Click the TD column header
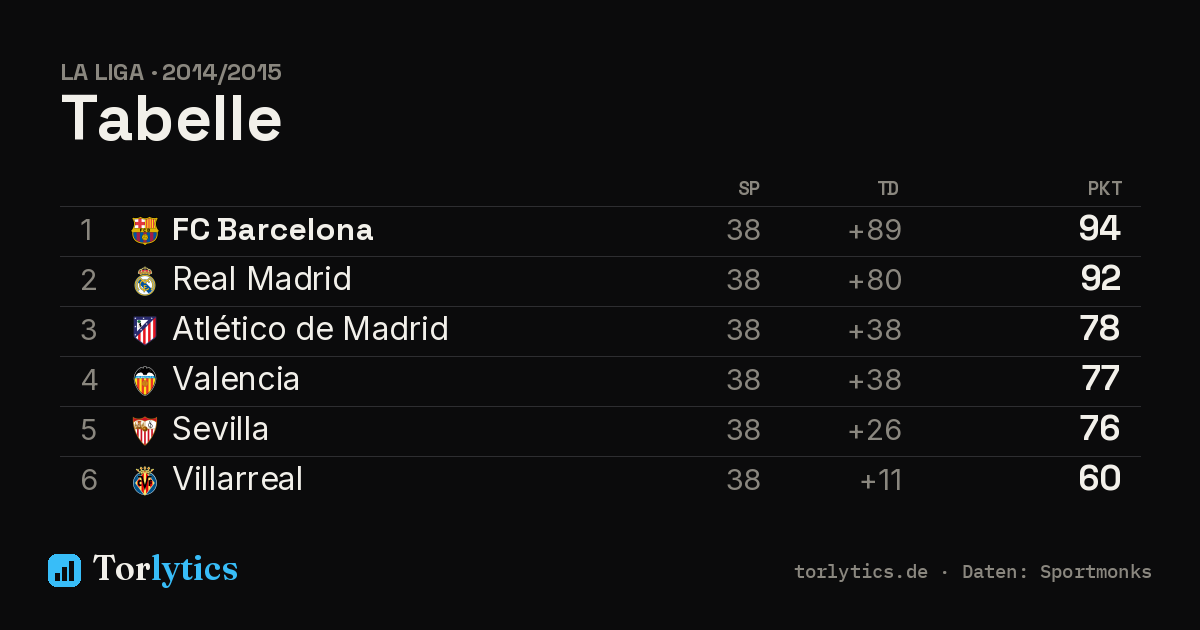This screenshot has height=630, width=1200. (888, 189)
